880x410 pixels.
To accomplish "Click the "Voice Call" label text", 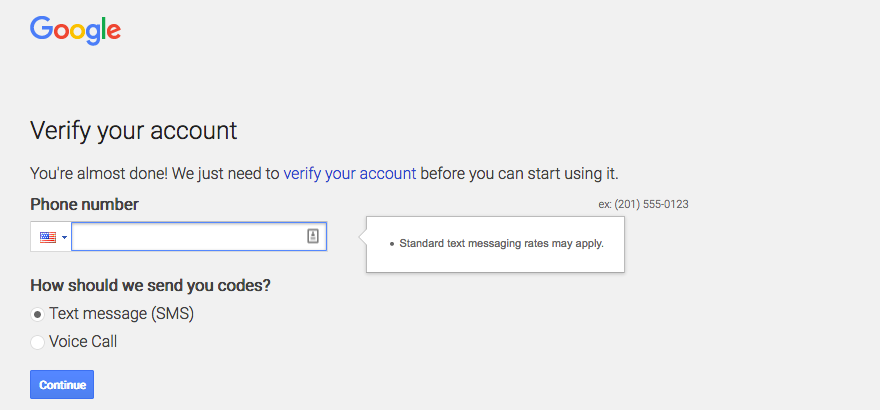I will (83, 342).
